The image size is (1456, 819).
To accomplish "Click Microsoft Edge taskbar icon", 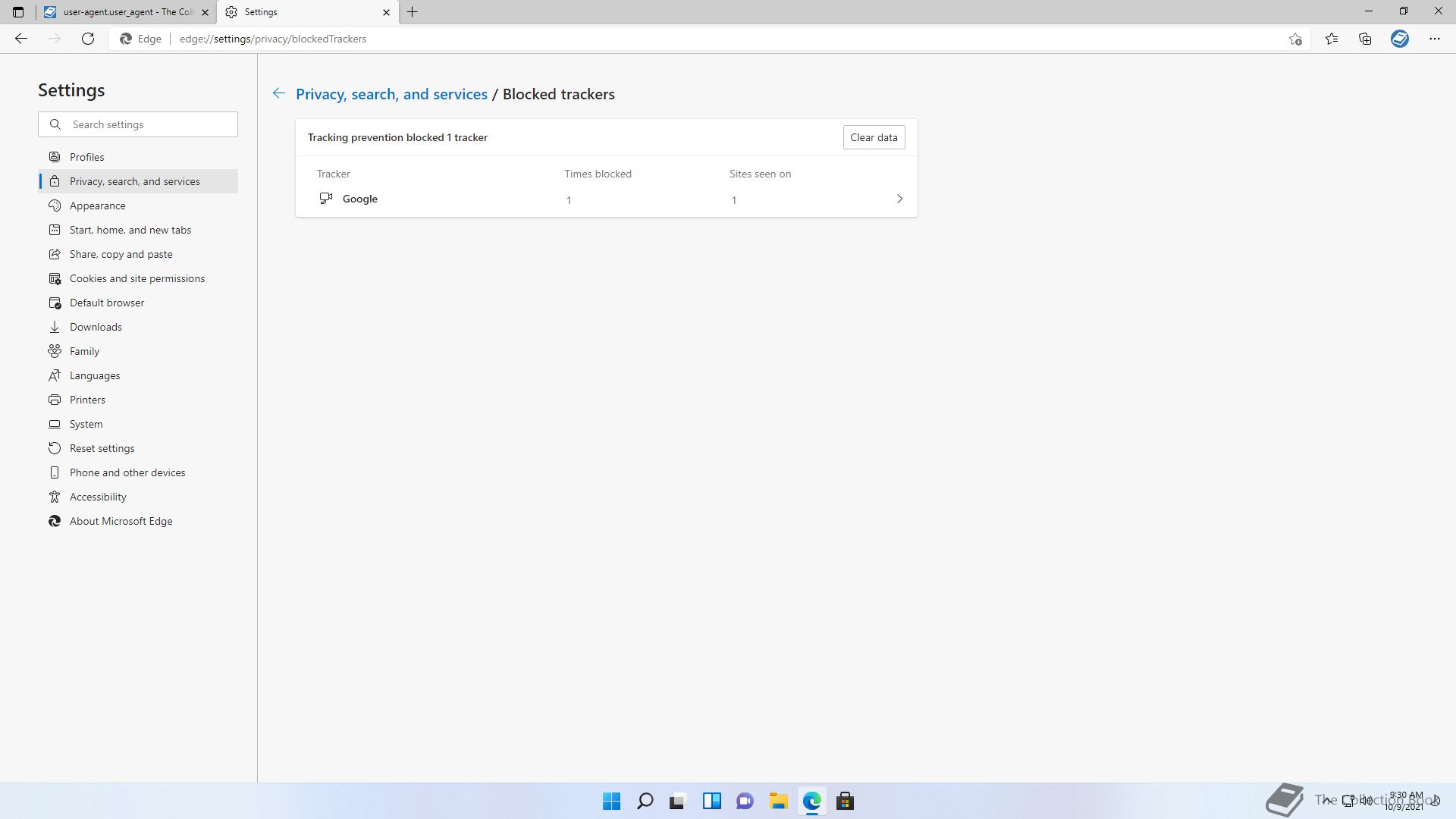I will coord(811,801).
